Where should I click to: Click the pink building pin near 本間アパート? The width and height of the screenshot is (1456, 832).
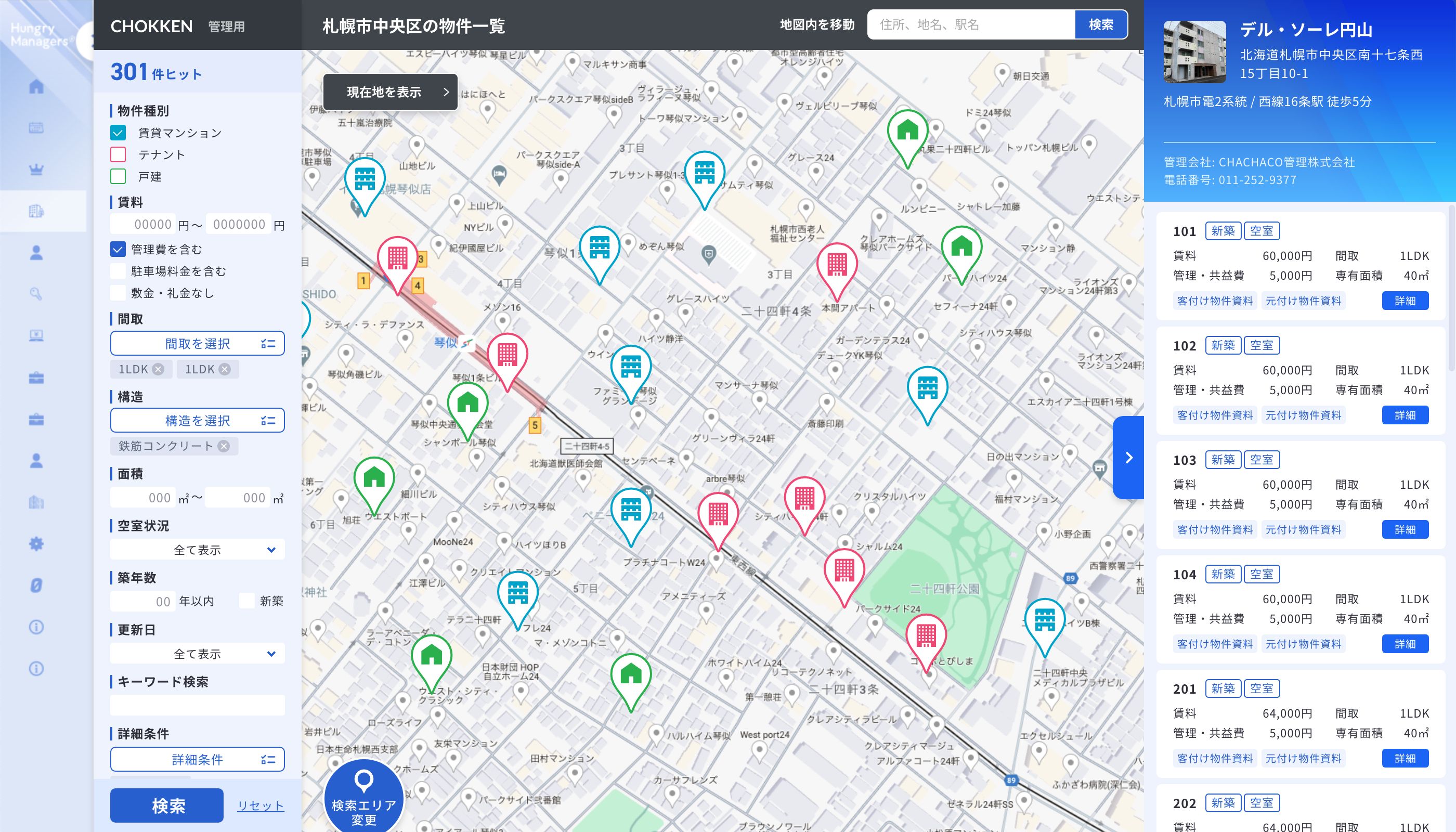[x=837, y=264]
